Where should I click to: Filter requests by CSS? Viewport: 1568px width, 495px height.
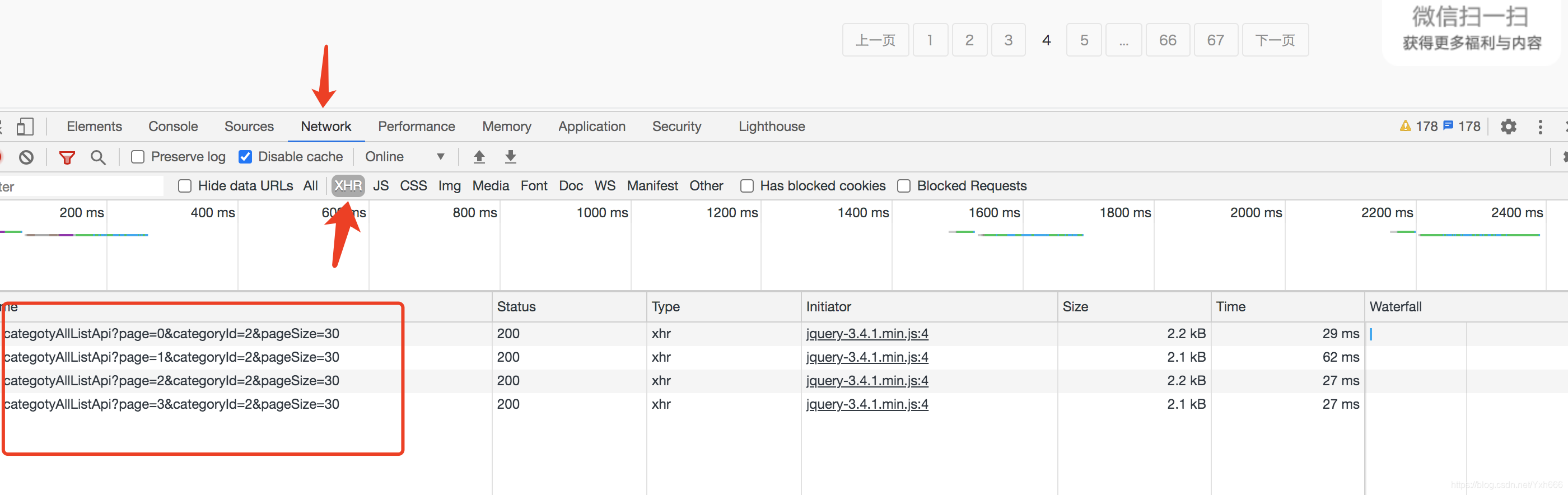pos(413,186)
